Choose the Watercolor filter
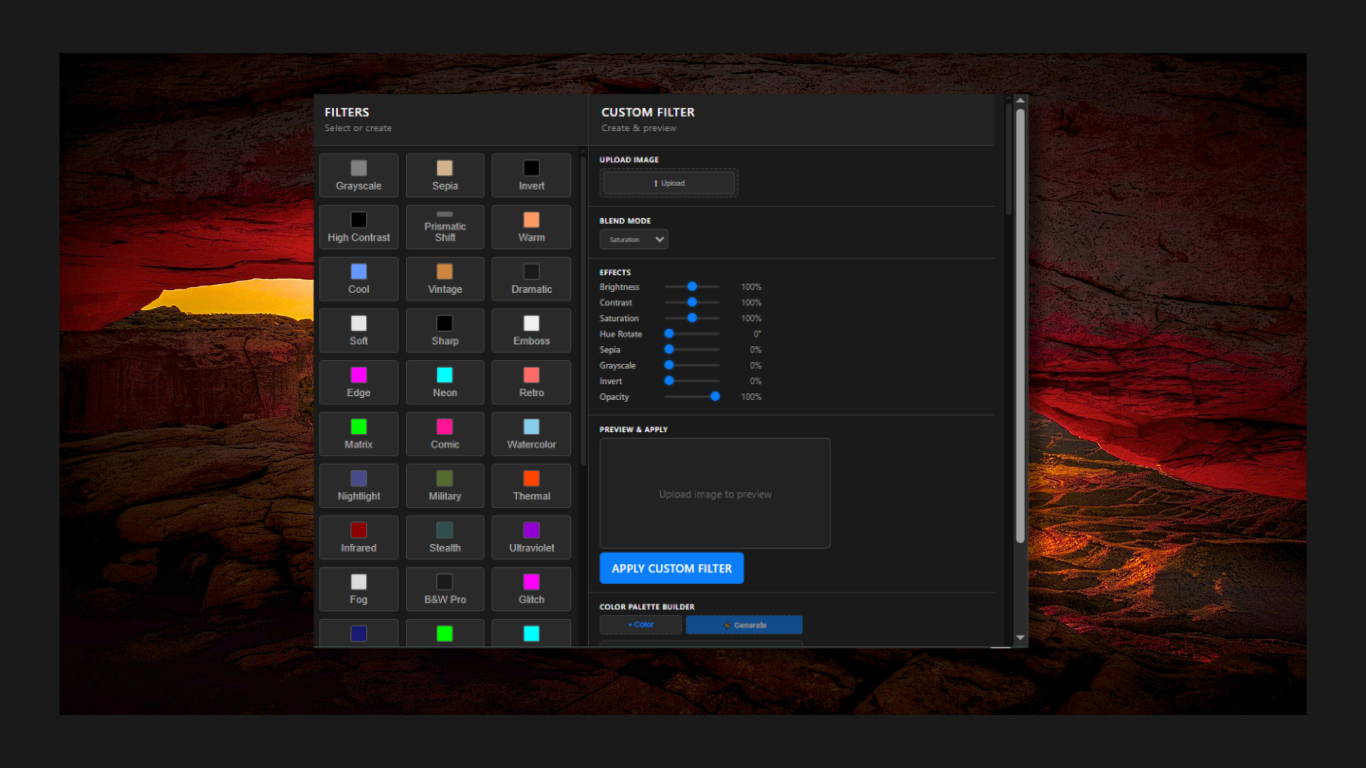Viewport: 1366px width, 768px height. click(x=530, y=434)
